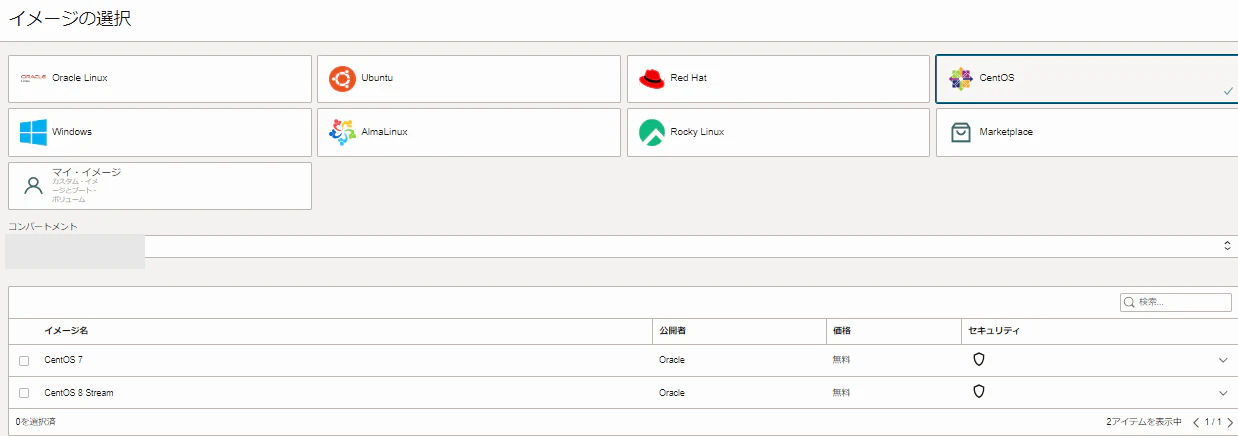Click the search magnifier icon
The width and height of the screenshot is (1238, 436).
coord(1130,302)
